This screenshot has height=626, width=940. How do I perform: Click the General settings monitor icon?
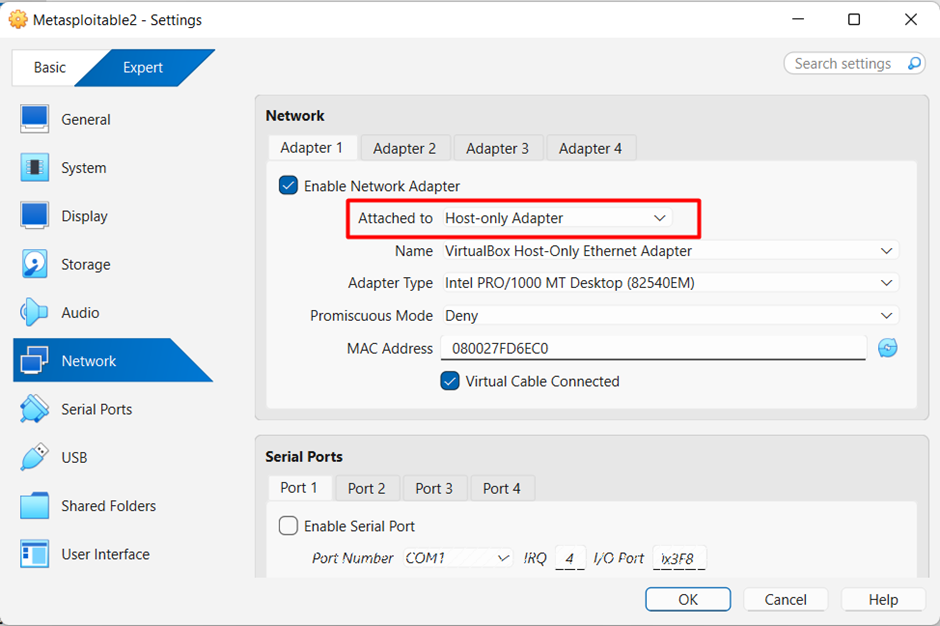(34, 119)
